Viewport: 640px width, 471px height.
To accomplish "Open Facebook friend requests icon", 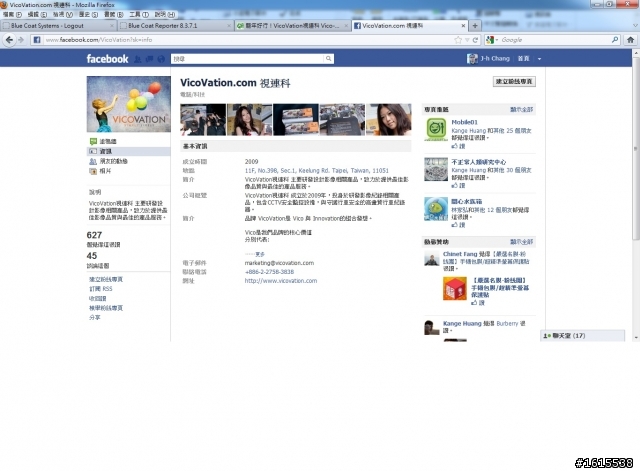I will click(138, 59).
